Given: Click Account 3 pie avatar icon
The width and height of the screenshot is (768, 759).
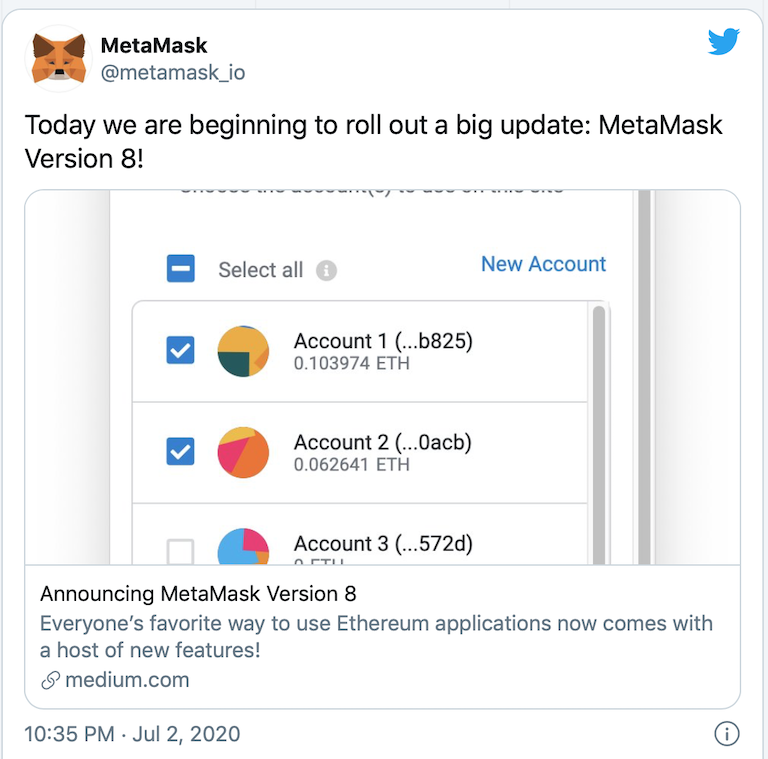Looking at the screenshot, I should click(243, 547).
